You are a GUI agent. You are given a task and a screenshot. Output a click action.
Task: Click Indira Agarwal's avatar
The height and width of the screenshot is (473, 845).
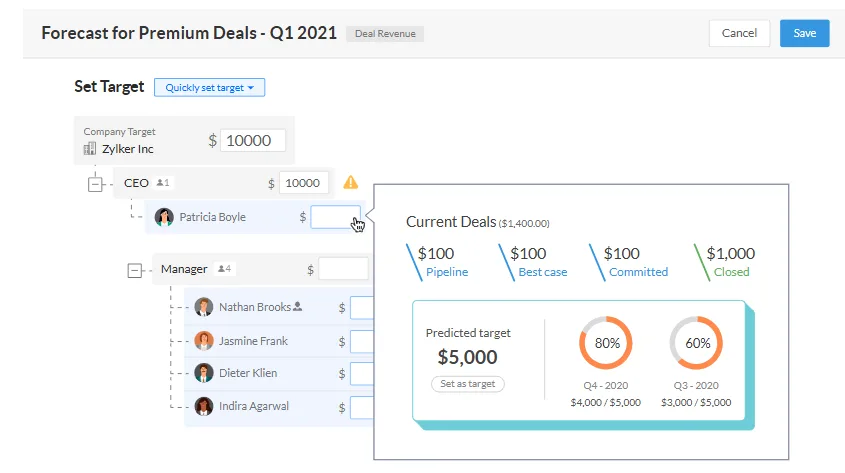coord(204,406)
